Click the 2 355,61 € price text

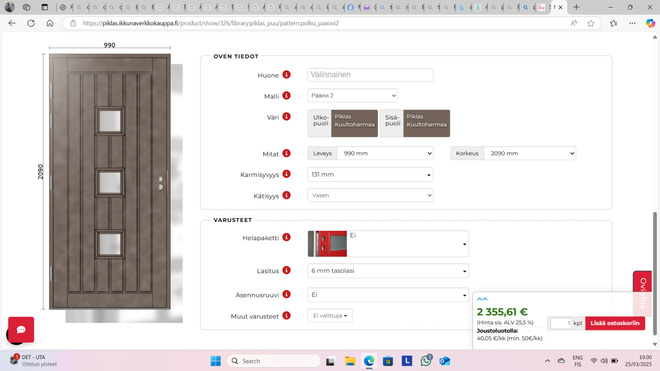(x=502, y=312)
